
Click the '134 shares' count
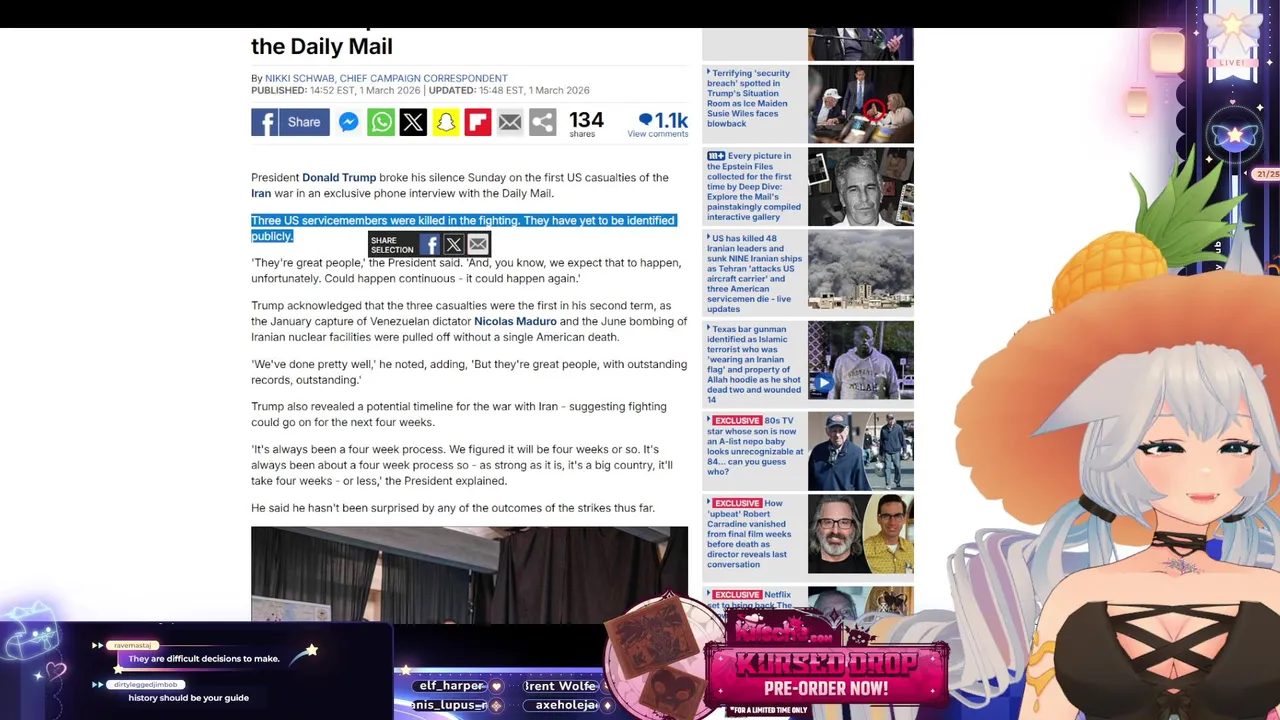[x=586, y=124]
